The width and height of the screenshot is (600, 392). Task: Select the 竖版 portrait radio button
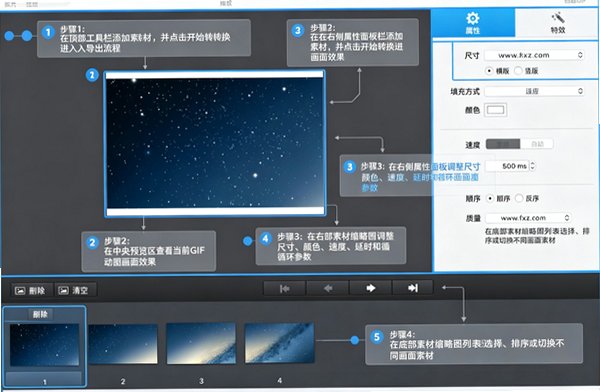pos(518,71)
